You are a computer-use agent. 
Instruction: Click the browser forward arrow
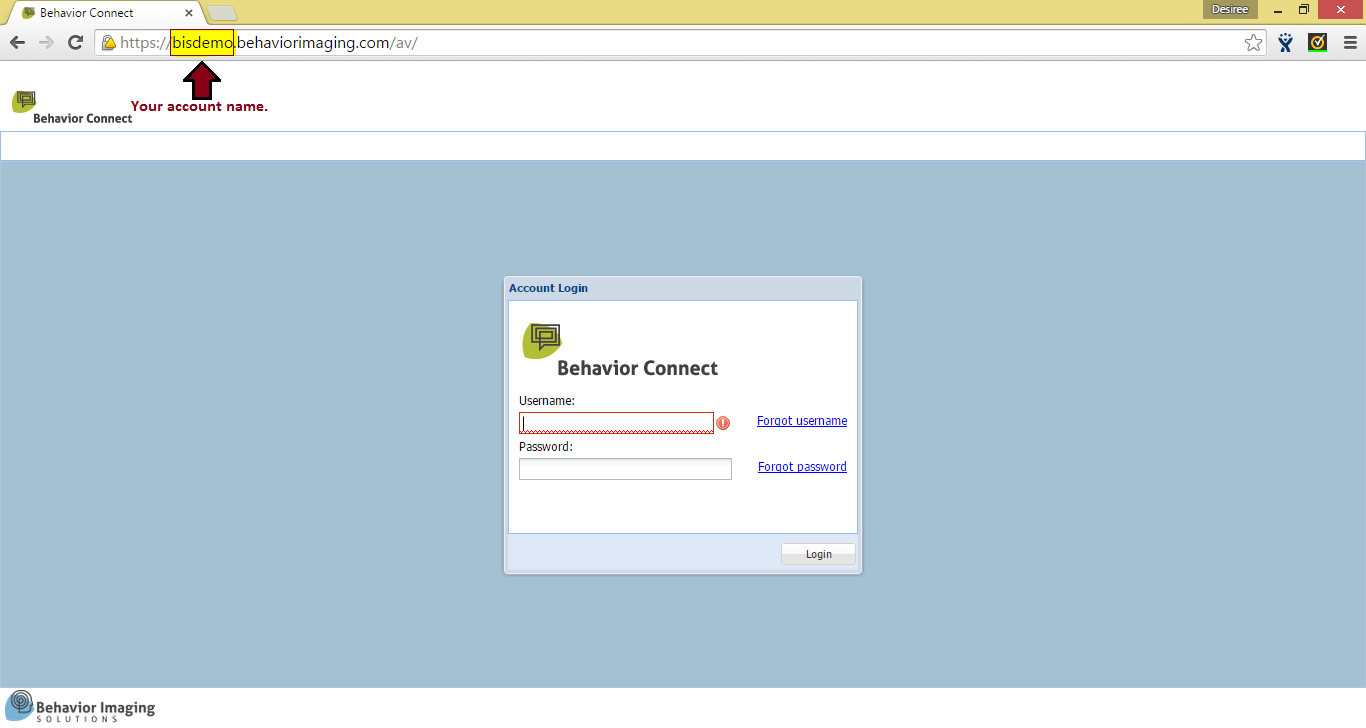click(46, 42)
